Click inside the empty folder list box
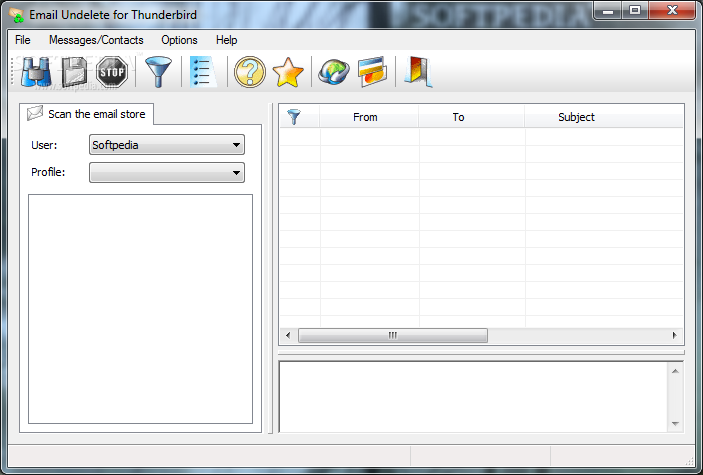This screenshot has height=475, width=703. pos(140,309)
